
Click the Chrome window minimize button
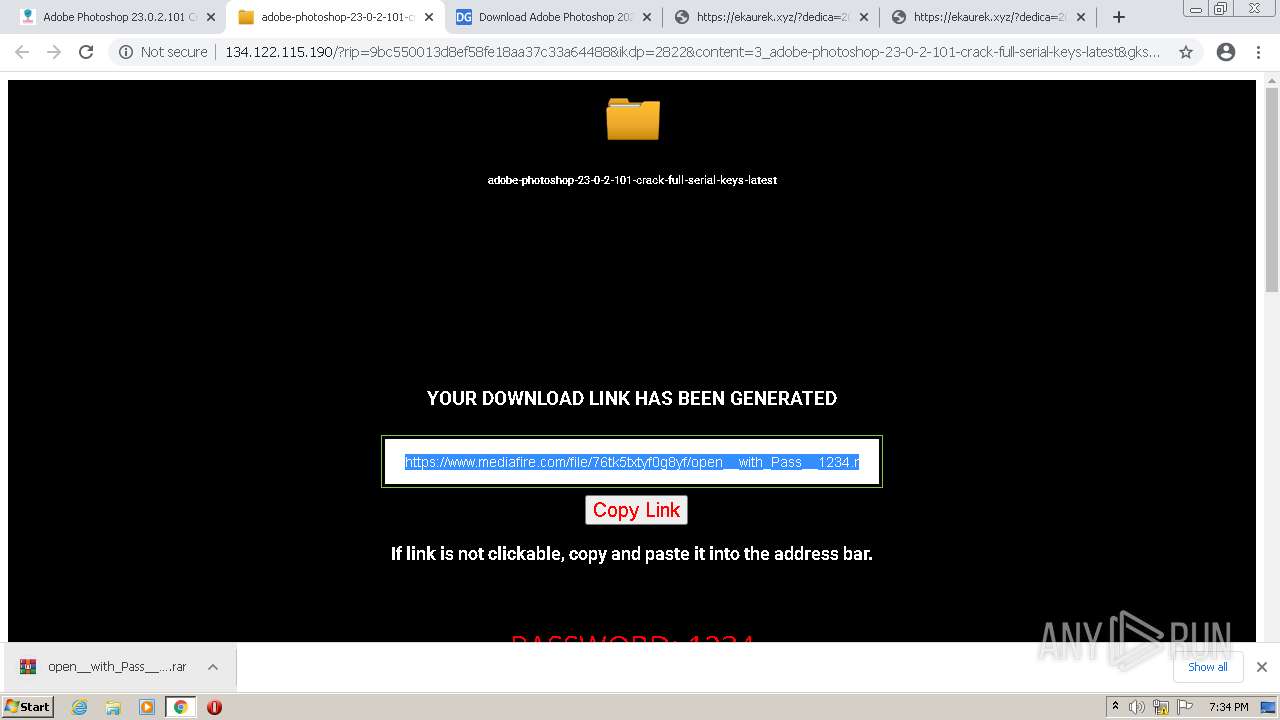[x=1196, y=9]
